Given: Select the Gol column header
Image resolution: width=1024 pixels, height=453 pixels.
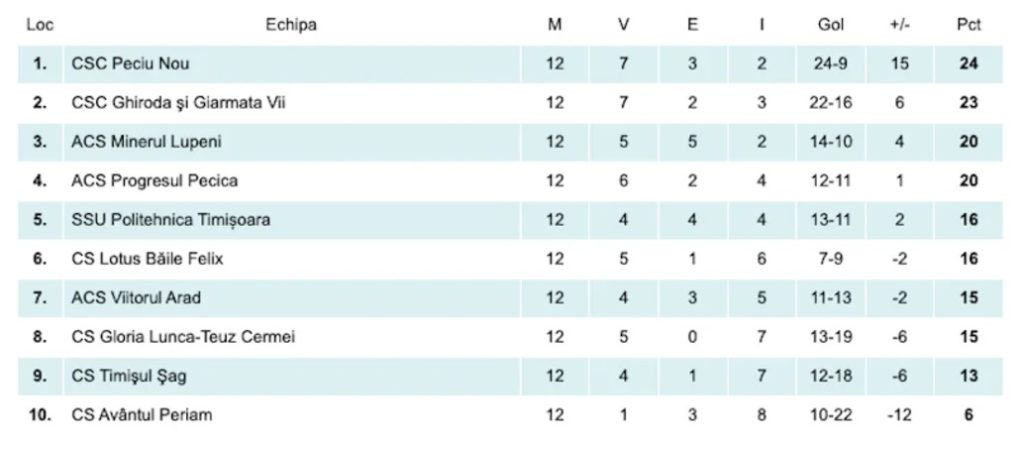Looking at the screenshot, I should pos(832,25).
